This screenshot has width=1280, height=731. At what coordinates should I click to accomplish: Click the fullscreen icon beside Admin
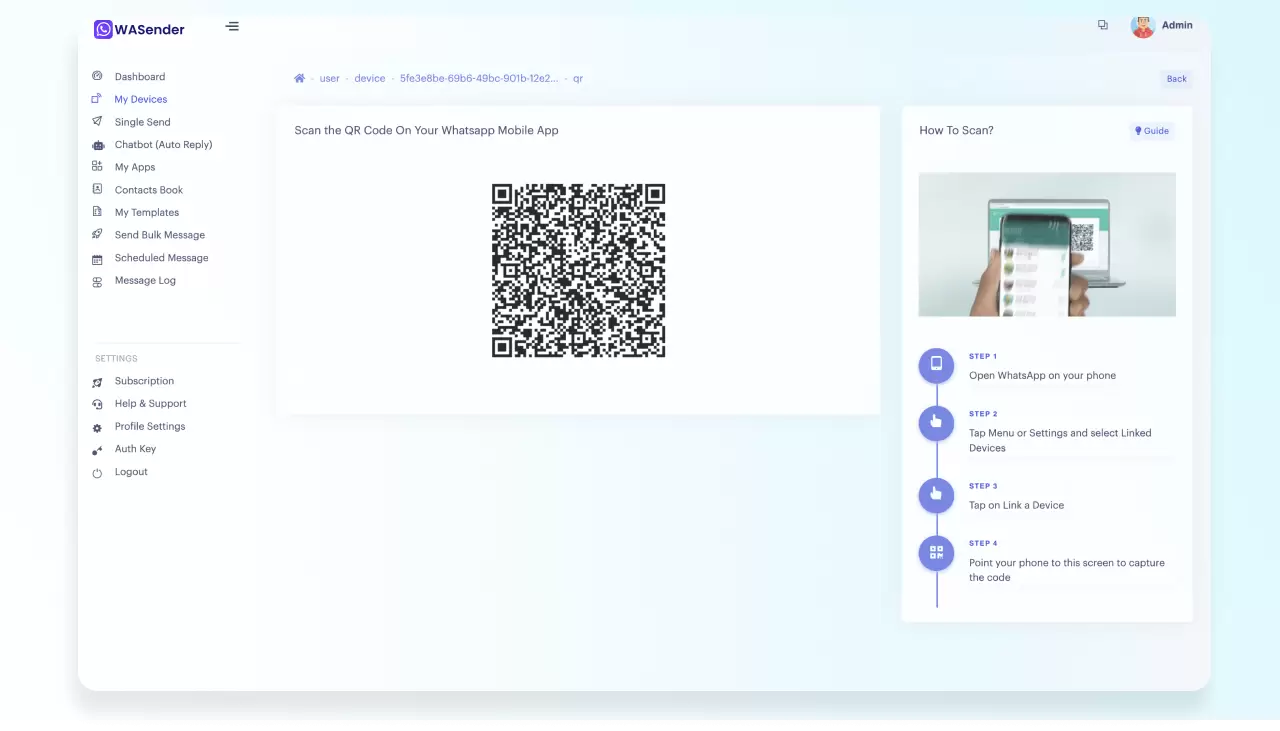(x=1102, y=25)
